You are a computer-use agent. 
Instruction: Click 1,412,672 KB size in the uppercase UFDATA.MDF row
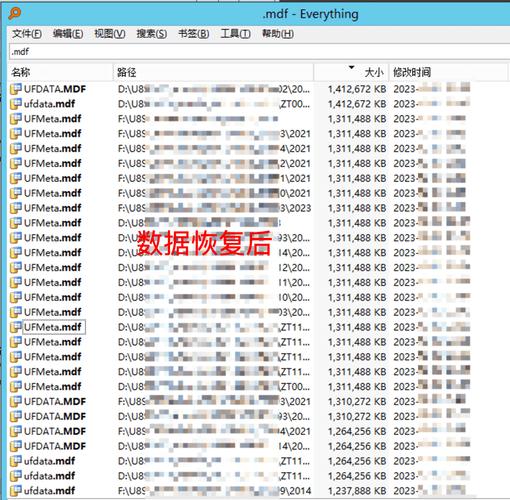(357, 89)
